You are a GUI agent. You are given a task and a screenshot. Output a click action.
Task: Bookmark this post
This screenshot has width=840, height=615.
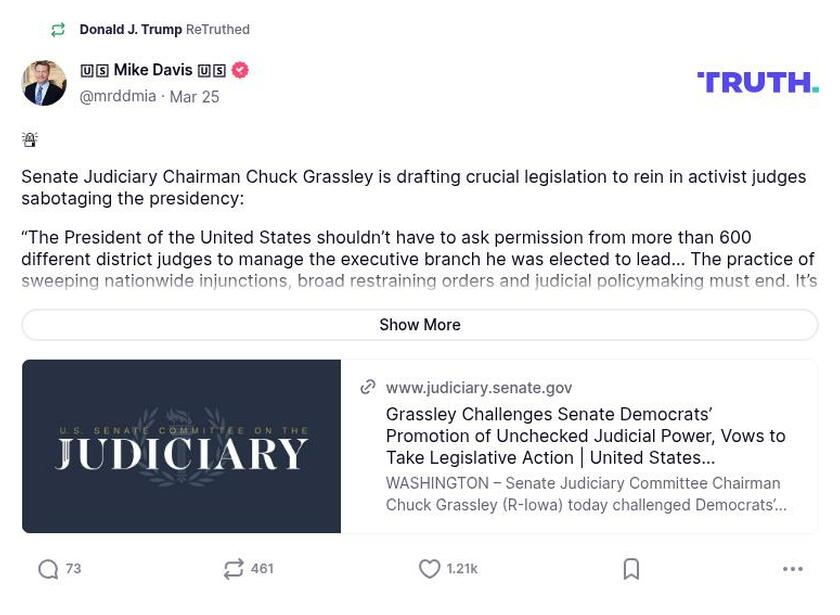point(631,569)
